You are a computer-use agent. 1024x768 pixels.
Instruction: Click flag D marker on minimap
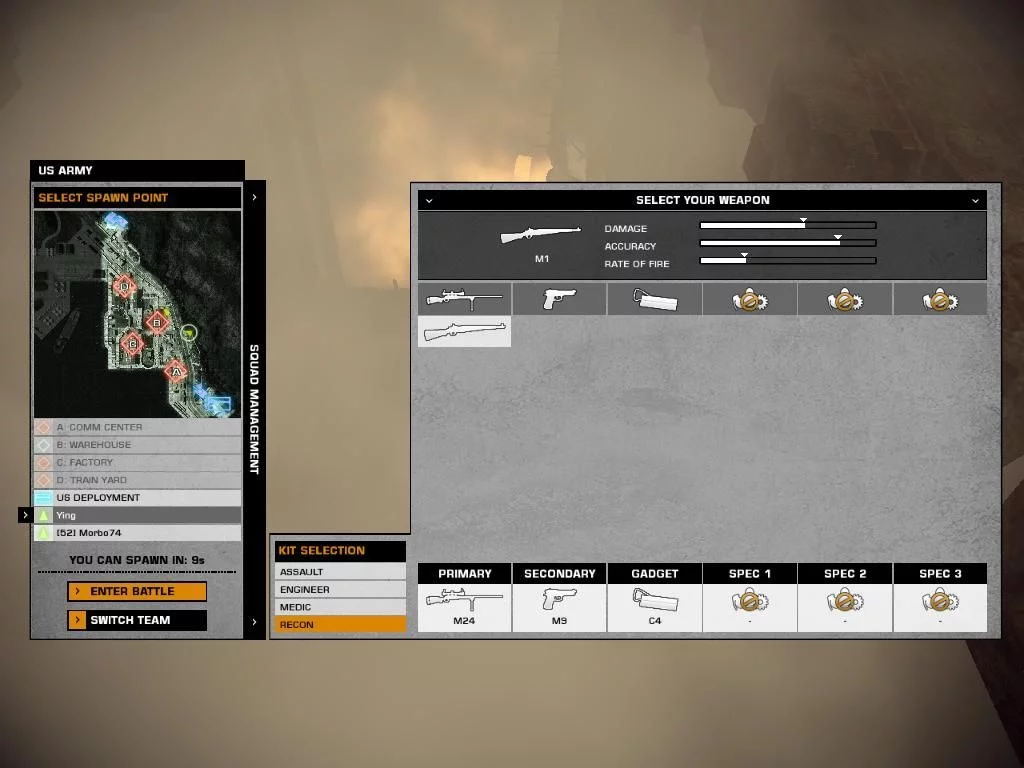click(x=125, y=286)
